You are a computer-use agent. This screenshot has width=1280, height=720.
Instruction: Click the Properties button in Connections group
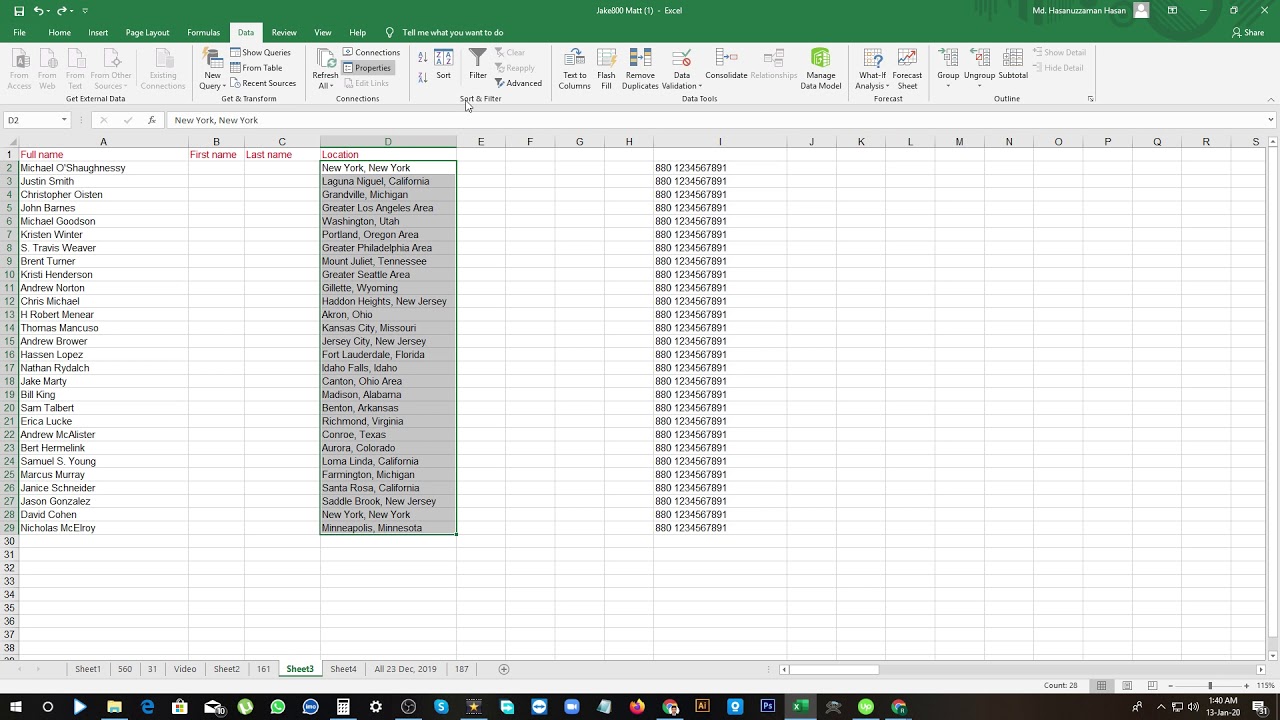(367, 68)
